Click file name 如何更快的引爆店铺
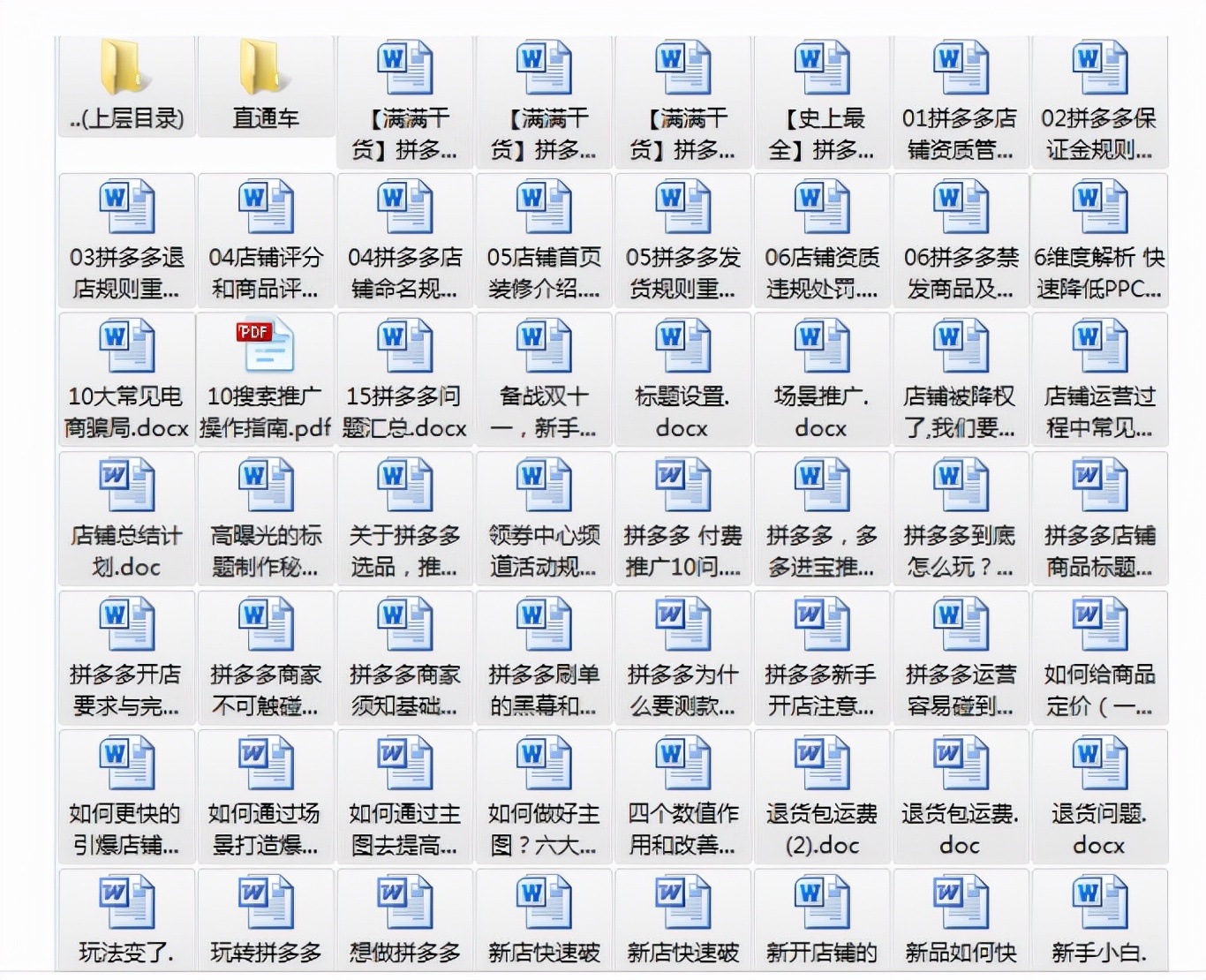Image resolution: width=1206 pixels, height=980 pixels. (126, 829)
